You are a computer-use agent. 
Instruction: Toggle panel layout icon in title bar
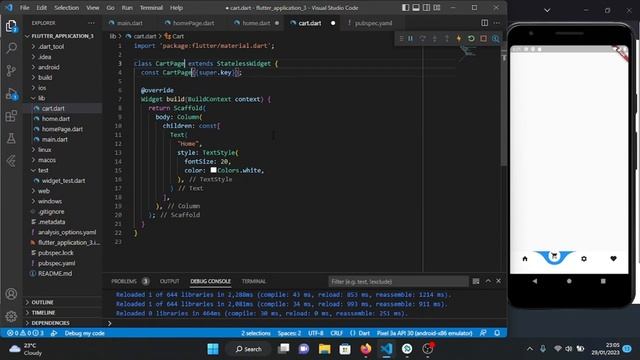(x=416, y=7)
